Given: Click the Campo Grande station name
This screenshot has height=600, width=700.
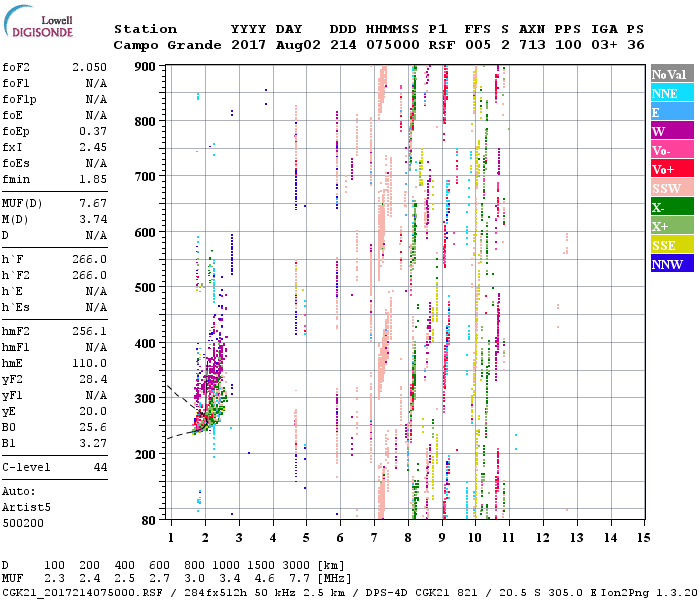Looking at the screenshot, I should (x=167, y=45).
